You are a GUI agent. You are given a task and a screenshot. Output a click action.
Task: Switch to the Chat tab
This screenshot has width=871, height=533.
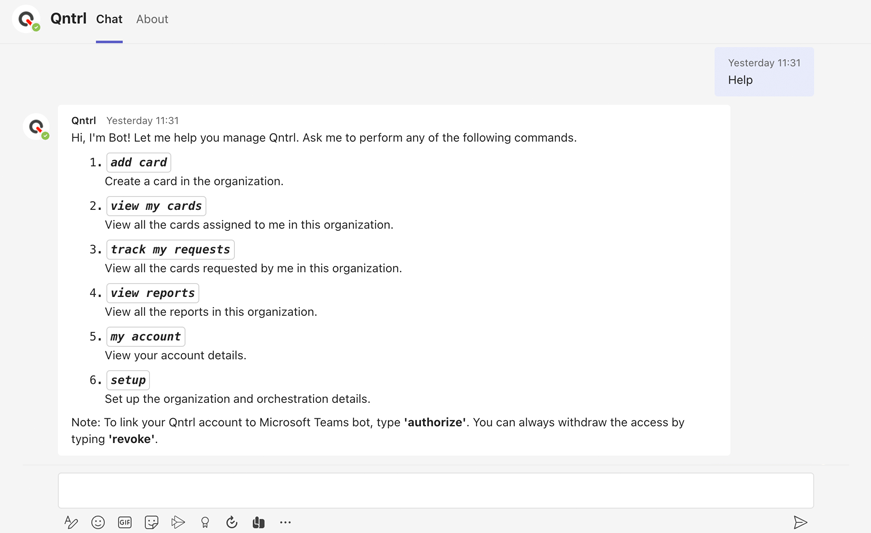point(109,19)
